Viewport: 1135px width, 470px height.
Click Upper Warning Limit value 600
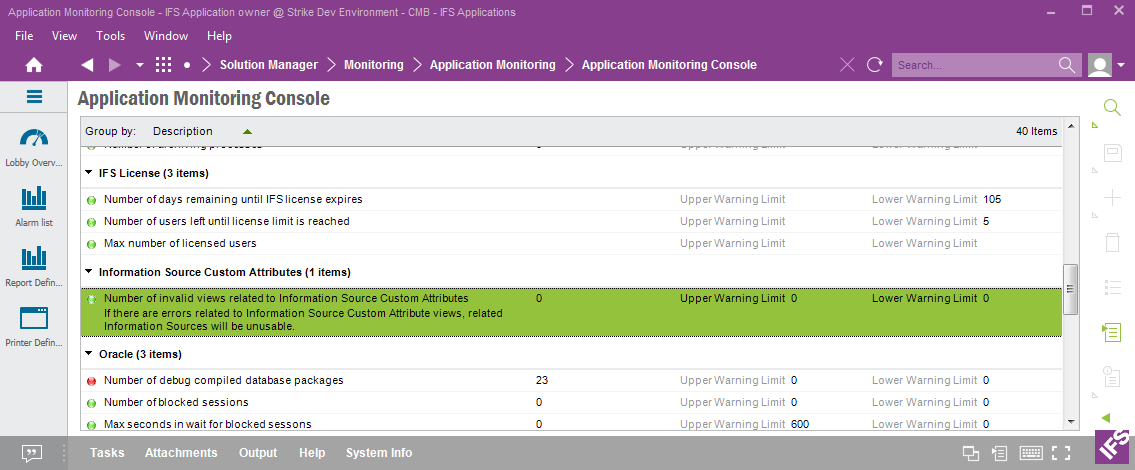click(800, 424)
